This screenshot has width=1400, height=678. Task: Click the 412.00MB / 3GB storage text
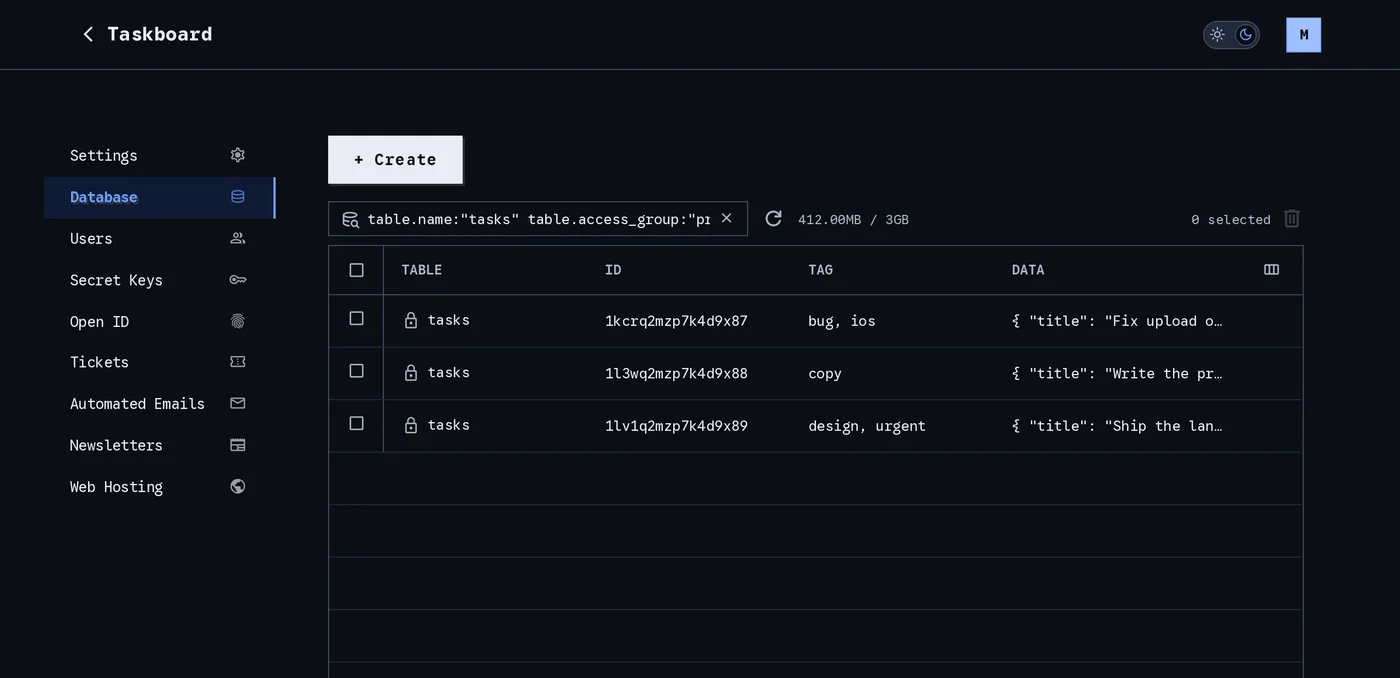(x=853, y=219)
